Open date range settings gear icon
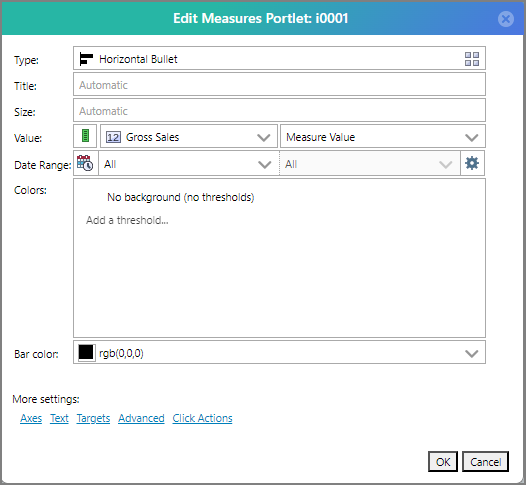526x485 pixels. [472, 163]
